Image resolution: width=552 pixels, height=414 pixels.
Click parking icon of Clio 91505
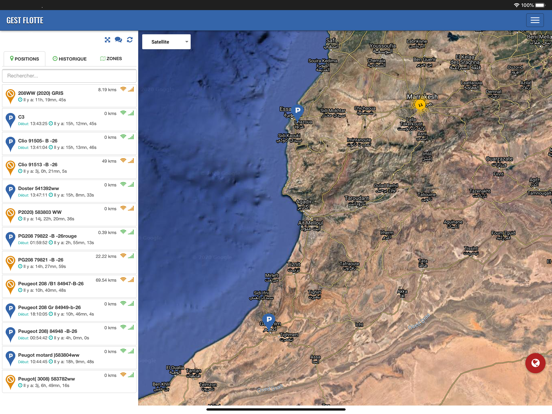(x=11, y=144)
